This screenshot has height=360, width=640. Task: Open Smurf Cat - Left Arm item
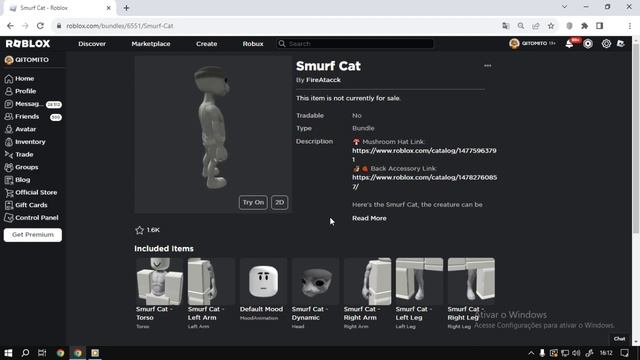211,293
